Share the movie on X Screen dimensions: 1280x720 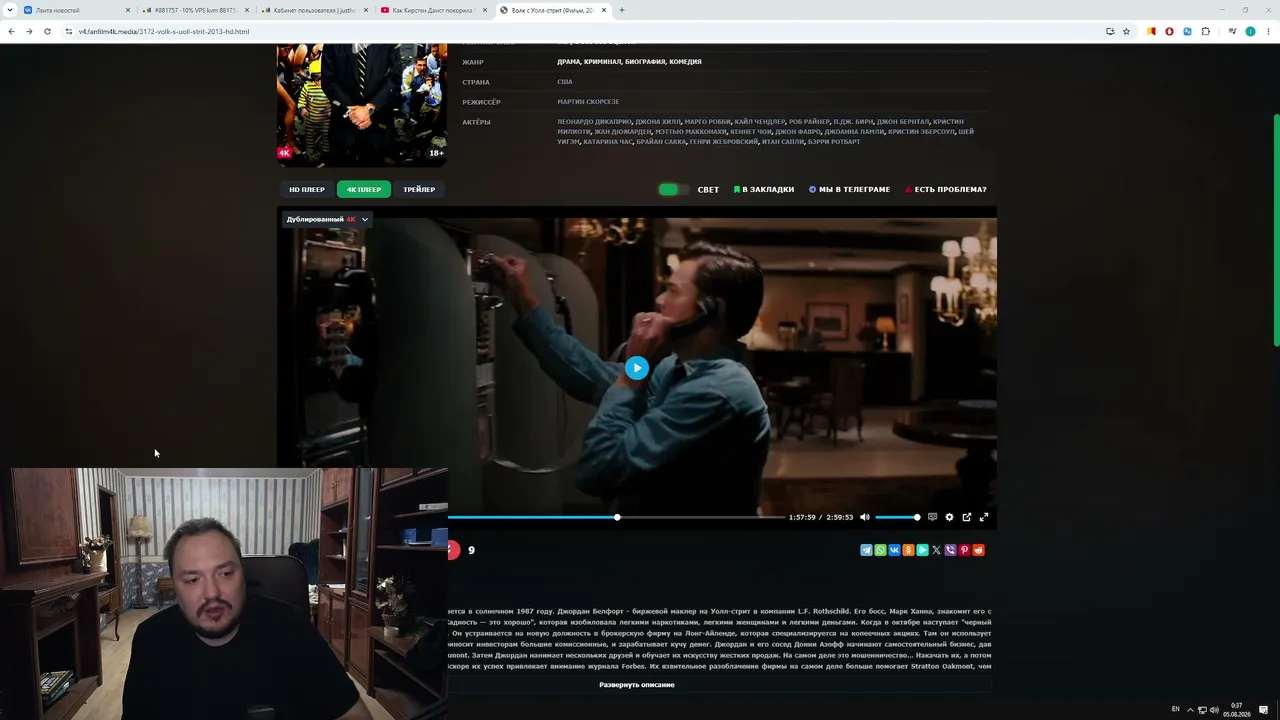point(936,550)
